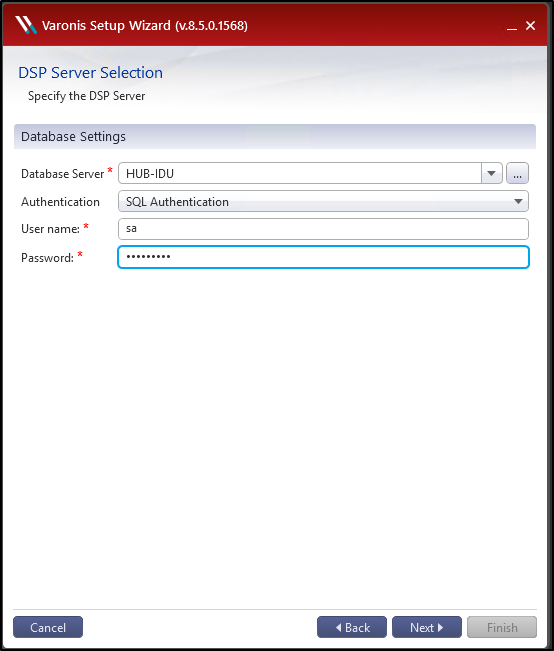Click the Database Settings section header
Screen dimensions: 554x651
click(275, 136)
